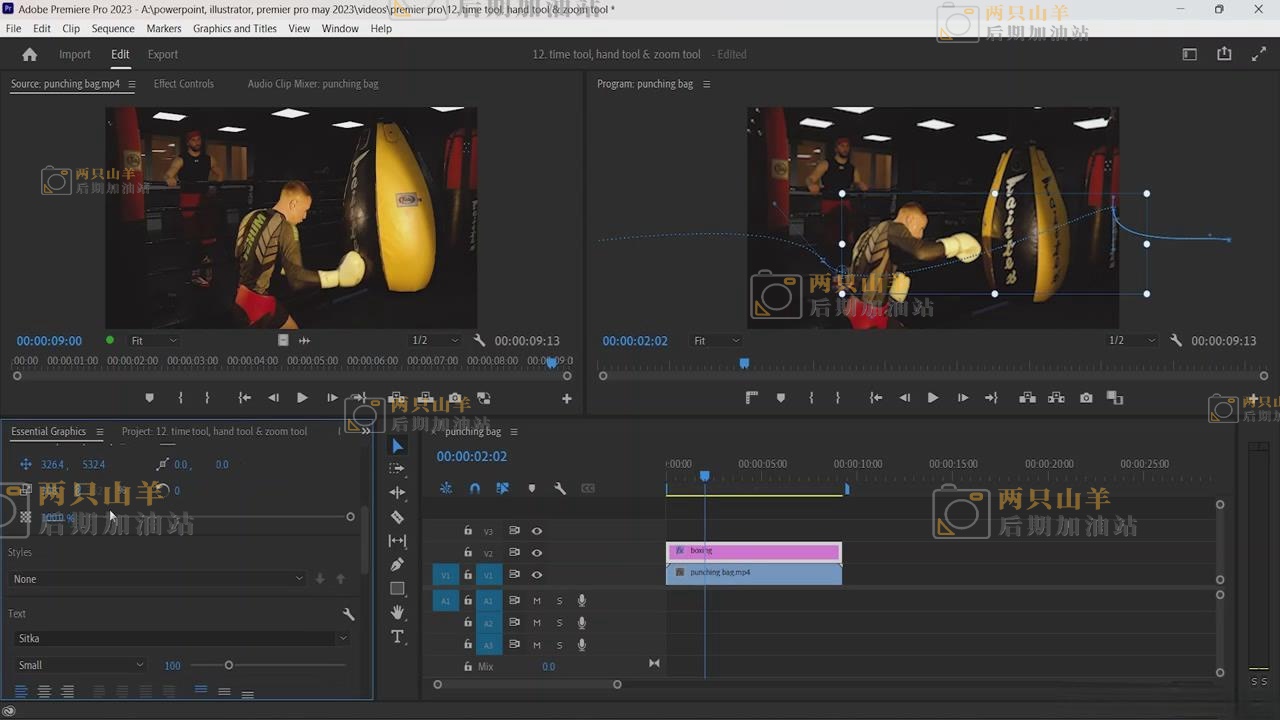Mute audio track A1
Screen dimensions: 1280x720
537,601
